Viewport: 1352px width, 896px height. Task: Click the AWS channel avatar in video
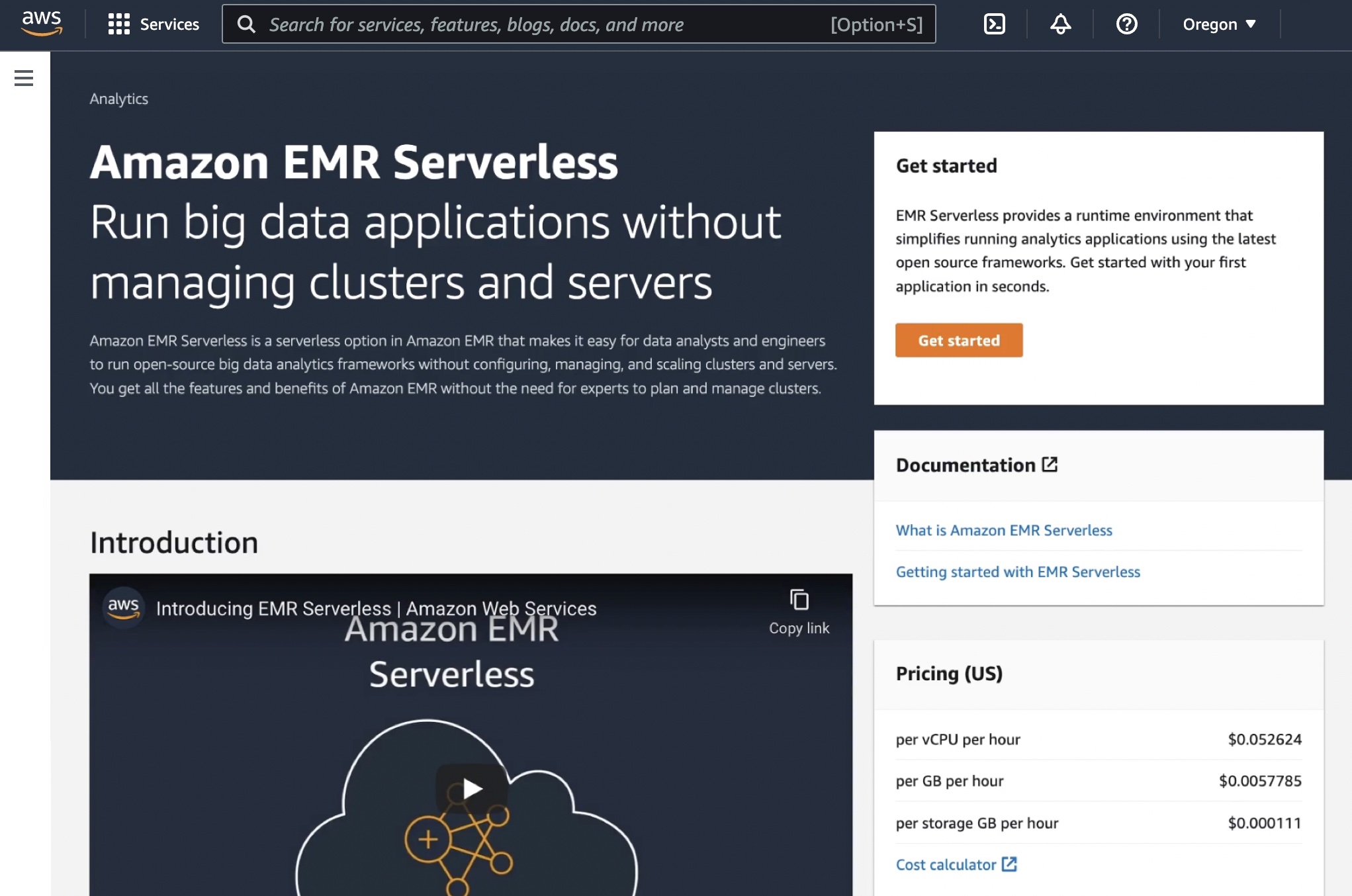123,607
